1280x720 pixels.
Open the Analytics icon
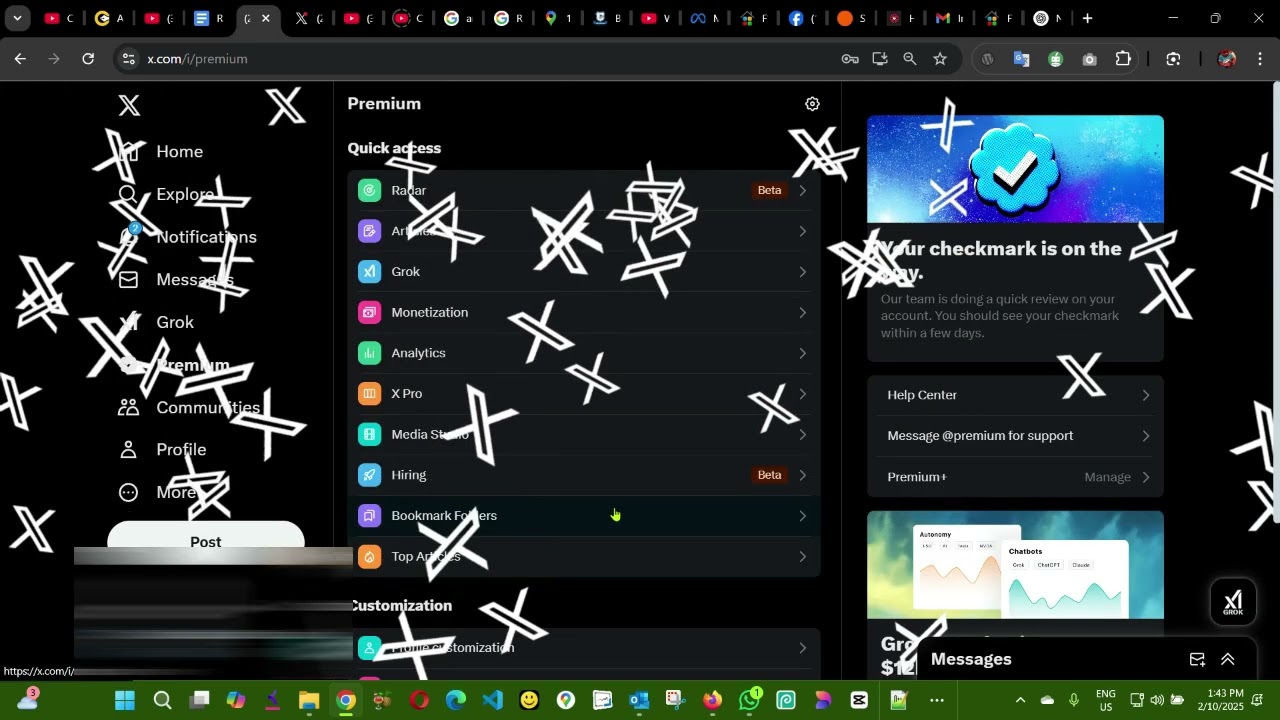pyautogui.click(x=370, y=353)
